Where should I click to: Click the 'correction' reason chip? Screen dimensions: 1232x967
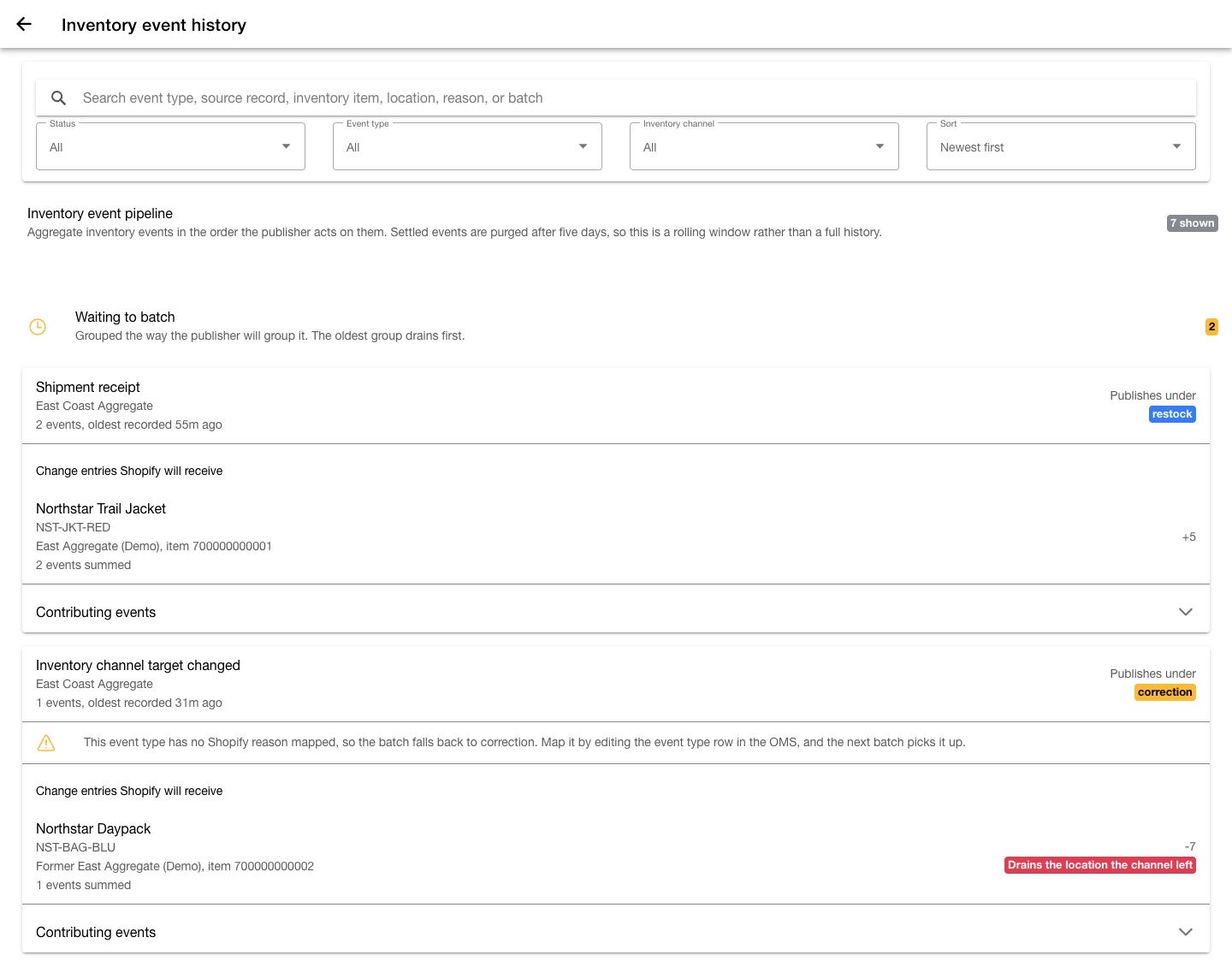pos(1164,692)
